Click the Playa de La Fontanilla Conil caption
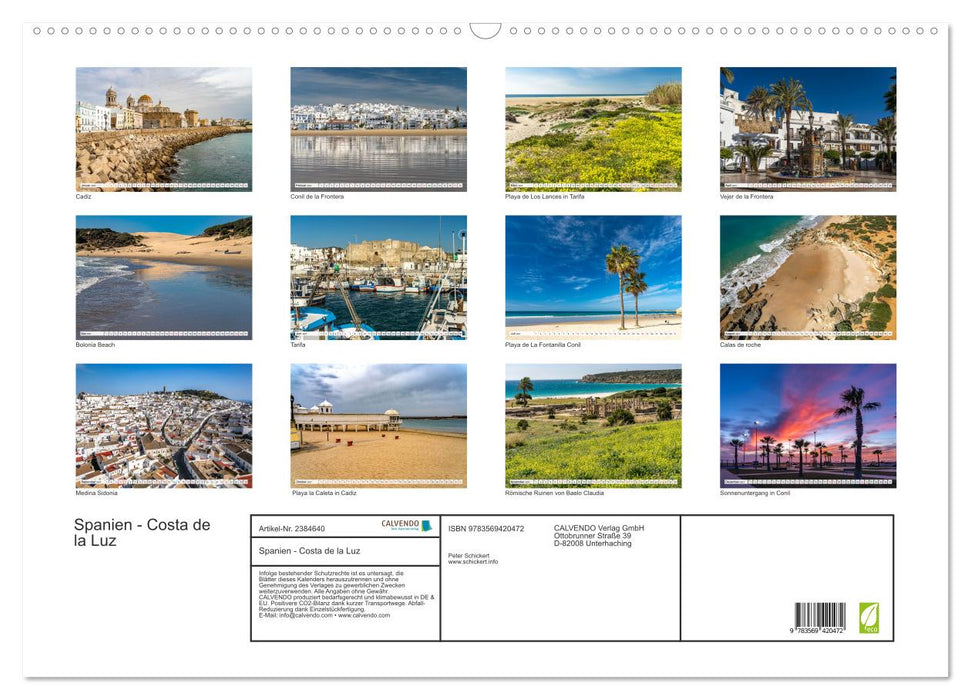 543,344
